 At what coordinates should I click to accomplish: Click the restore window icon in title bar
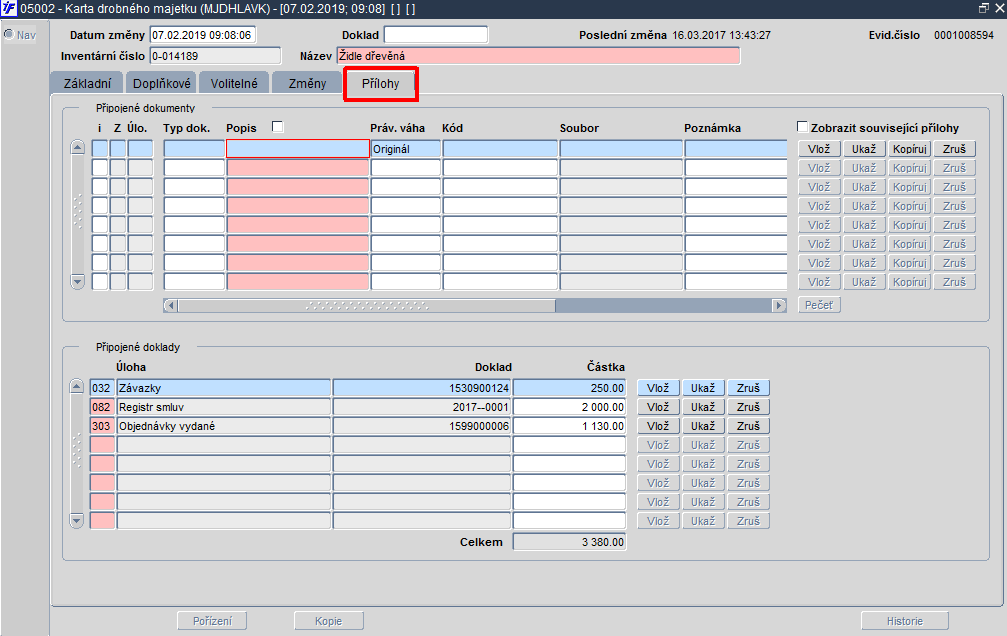coord(984,8)
